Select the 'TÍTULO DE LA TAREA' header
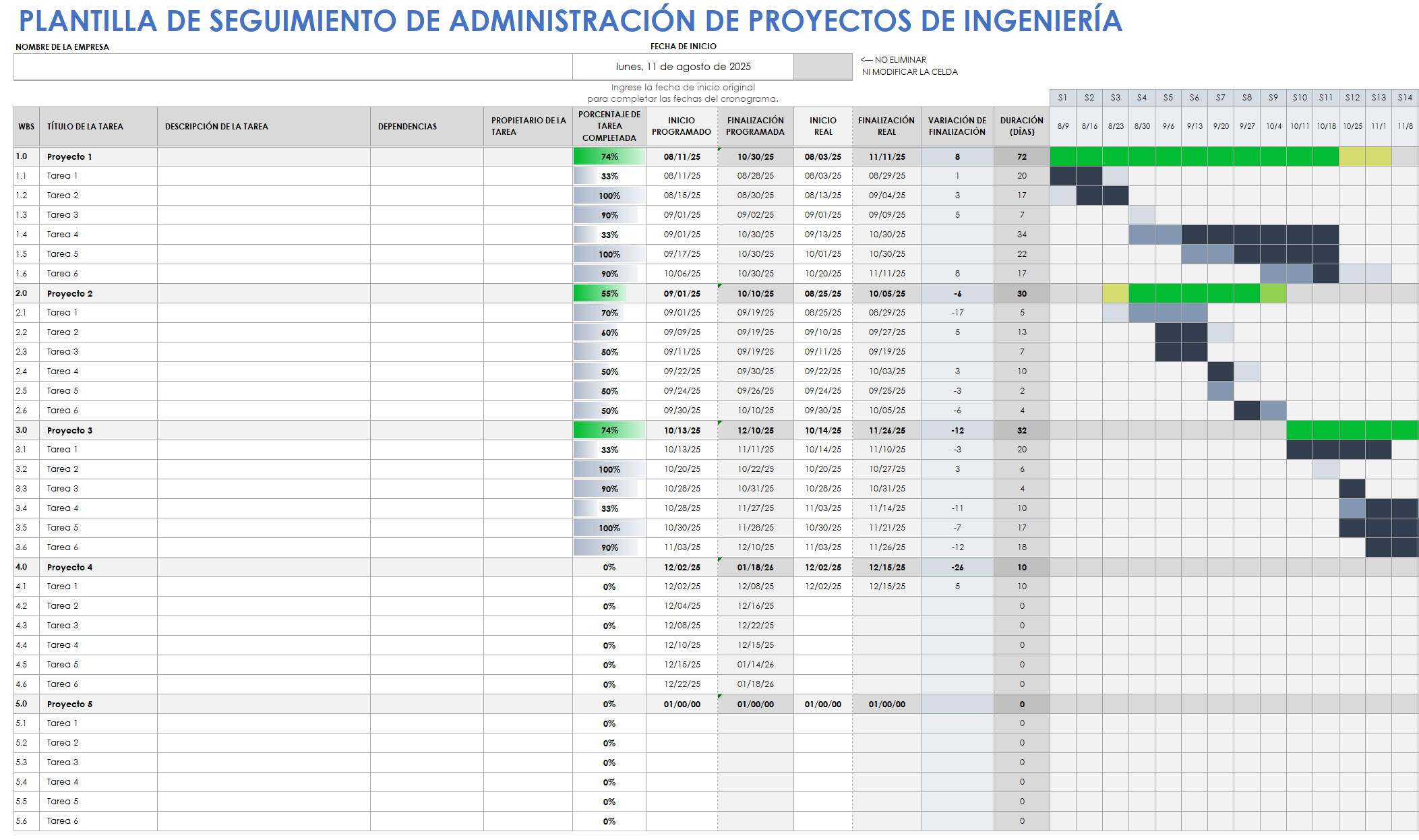Screen dimensions: 1419x840 coord(98,126)
